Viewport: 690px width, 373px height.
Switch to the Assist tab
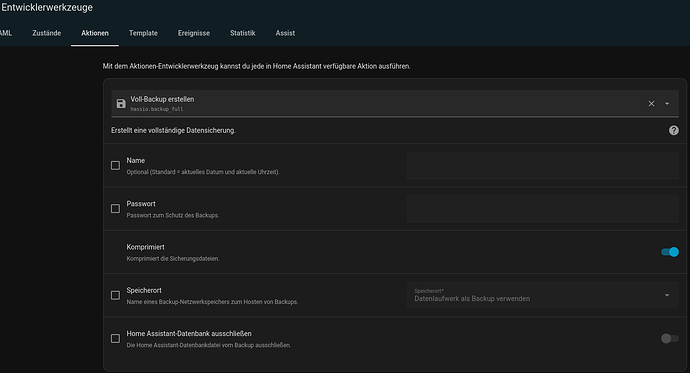tap(285, 33)
